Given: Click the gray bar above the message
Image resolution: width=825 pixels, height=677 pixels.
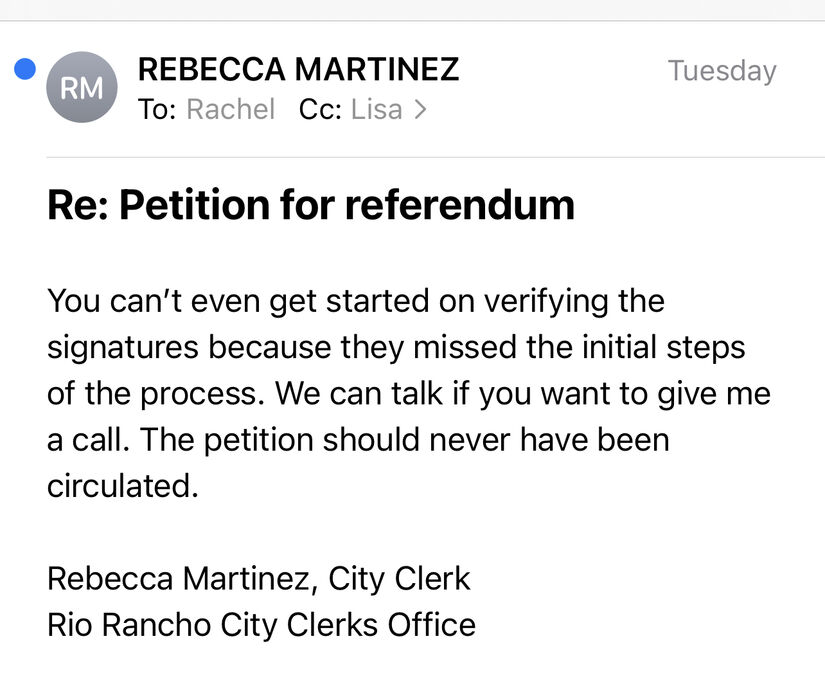Looking at the screenshot, I should tap(412, 10).
